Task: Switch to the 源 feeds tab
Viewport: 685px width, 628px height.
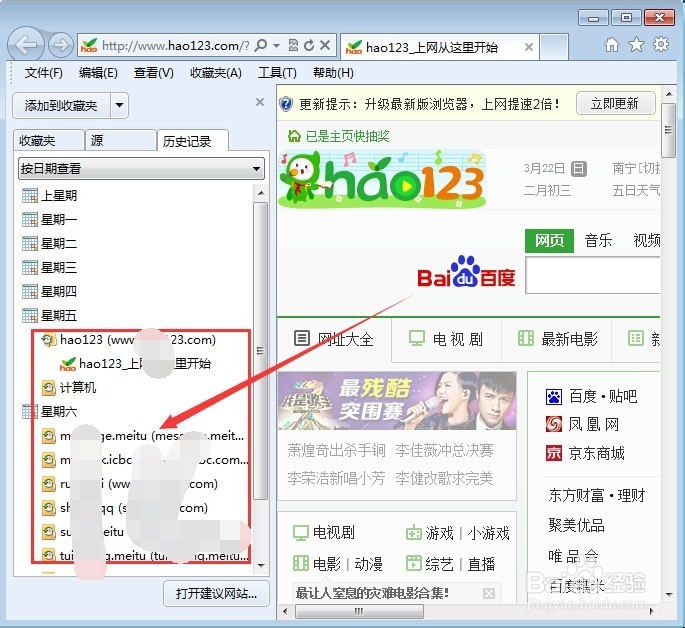Action: pyautogui.click(x=121, y=141)
